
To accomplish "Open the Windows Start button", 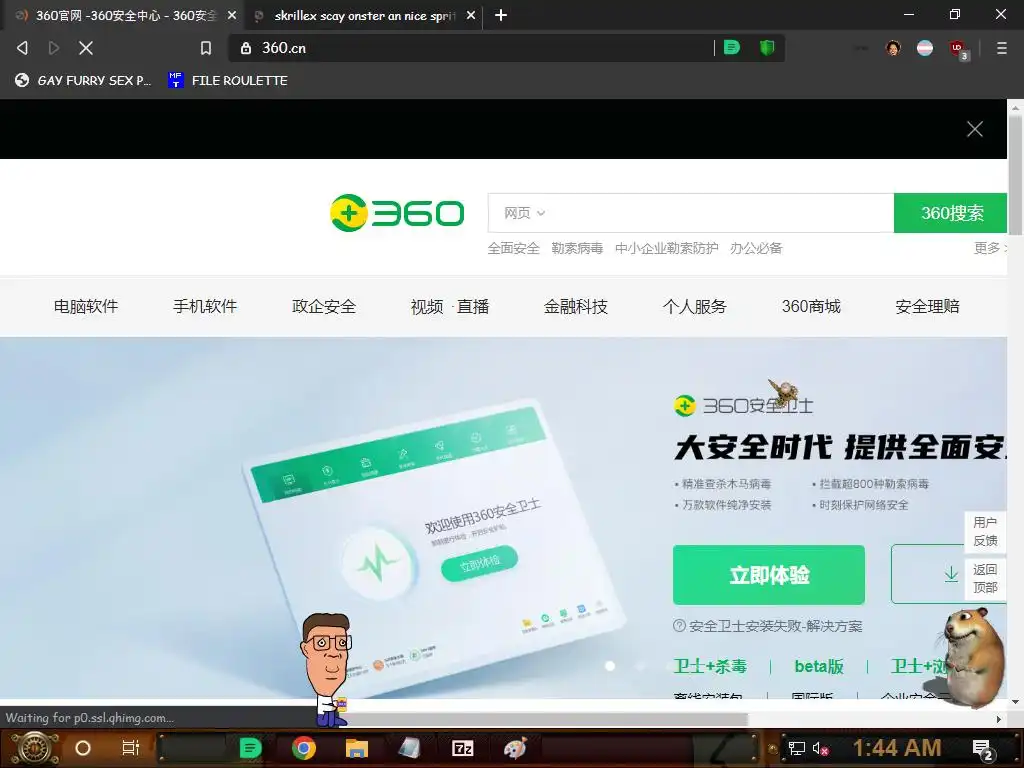I will (35, 748).
